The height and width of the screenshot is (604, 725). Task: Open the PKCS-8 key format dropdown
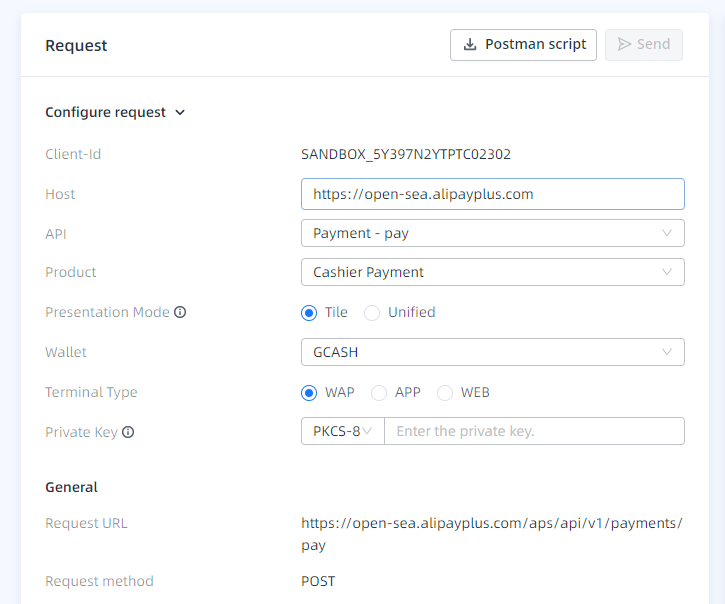point(342,431)
